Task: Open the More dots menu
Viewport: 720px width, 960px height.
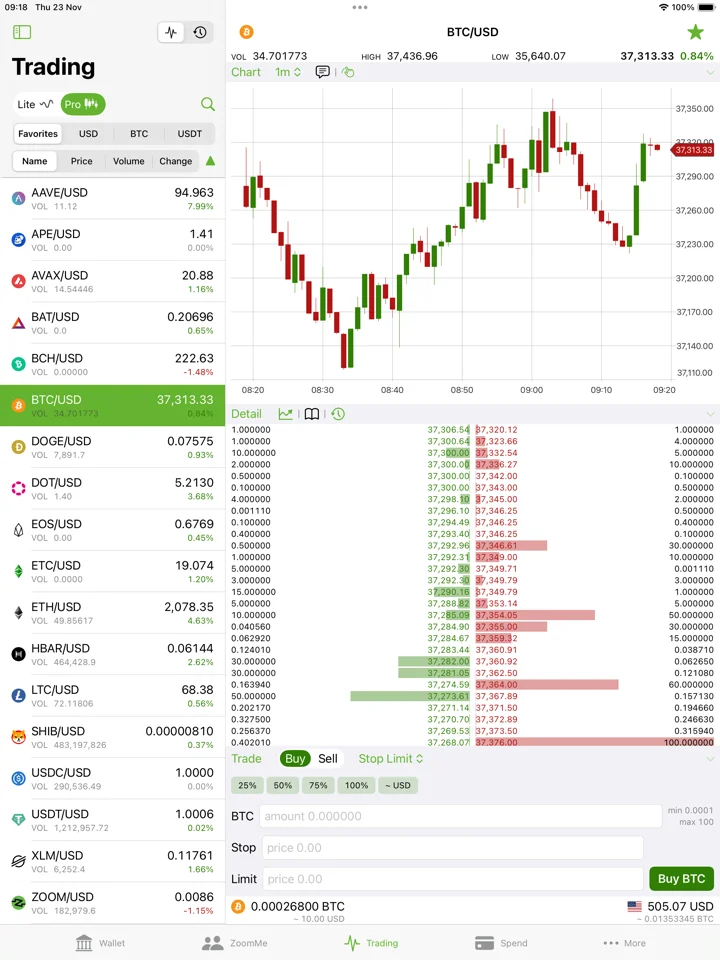Action: pyautogui.click(x=611, y=943)
